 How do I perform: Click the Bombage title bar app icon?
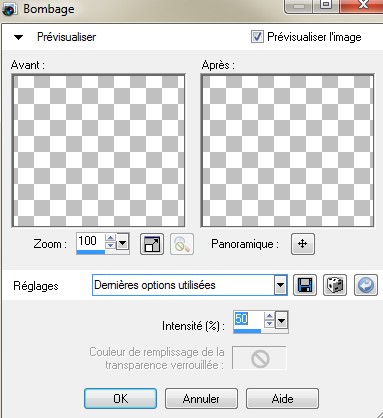[9, 9]
